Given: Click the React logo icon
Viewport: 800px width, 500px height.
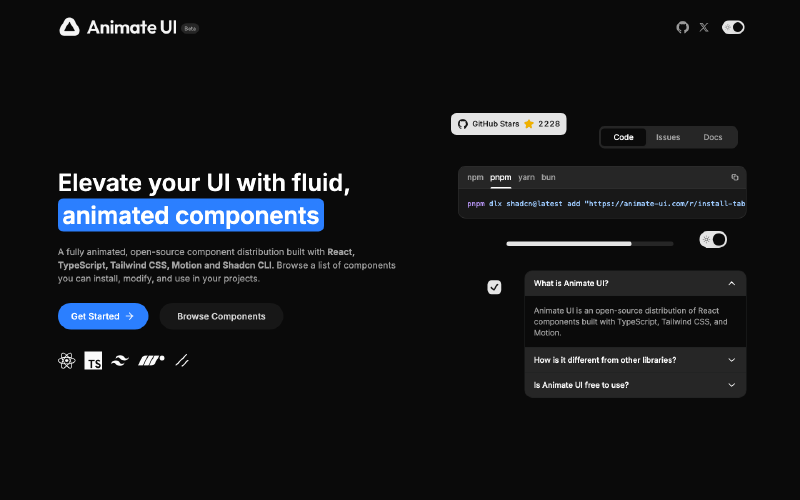Looking at the screenshot, I should (x=67, y=361).
